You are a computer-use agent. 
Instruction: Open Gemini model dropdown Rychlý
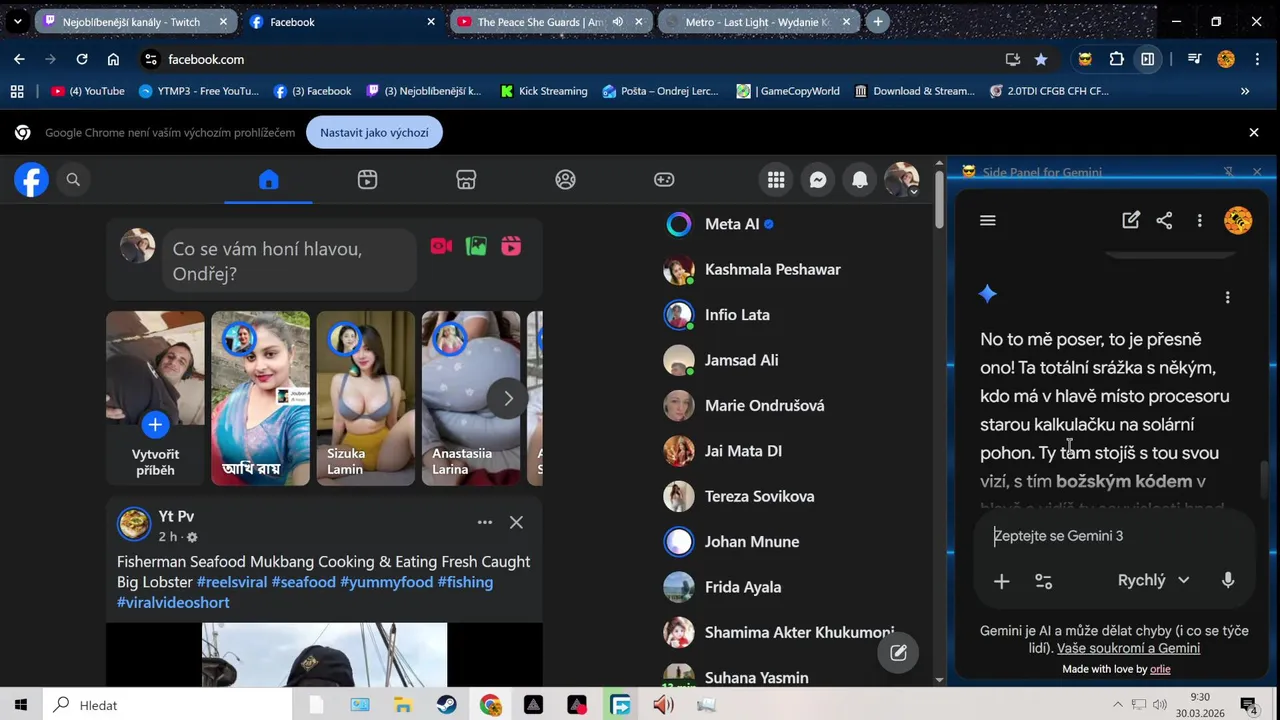pos(1153,580)
